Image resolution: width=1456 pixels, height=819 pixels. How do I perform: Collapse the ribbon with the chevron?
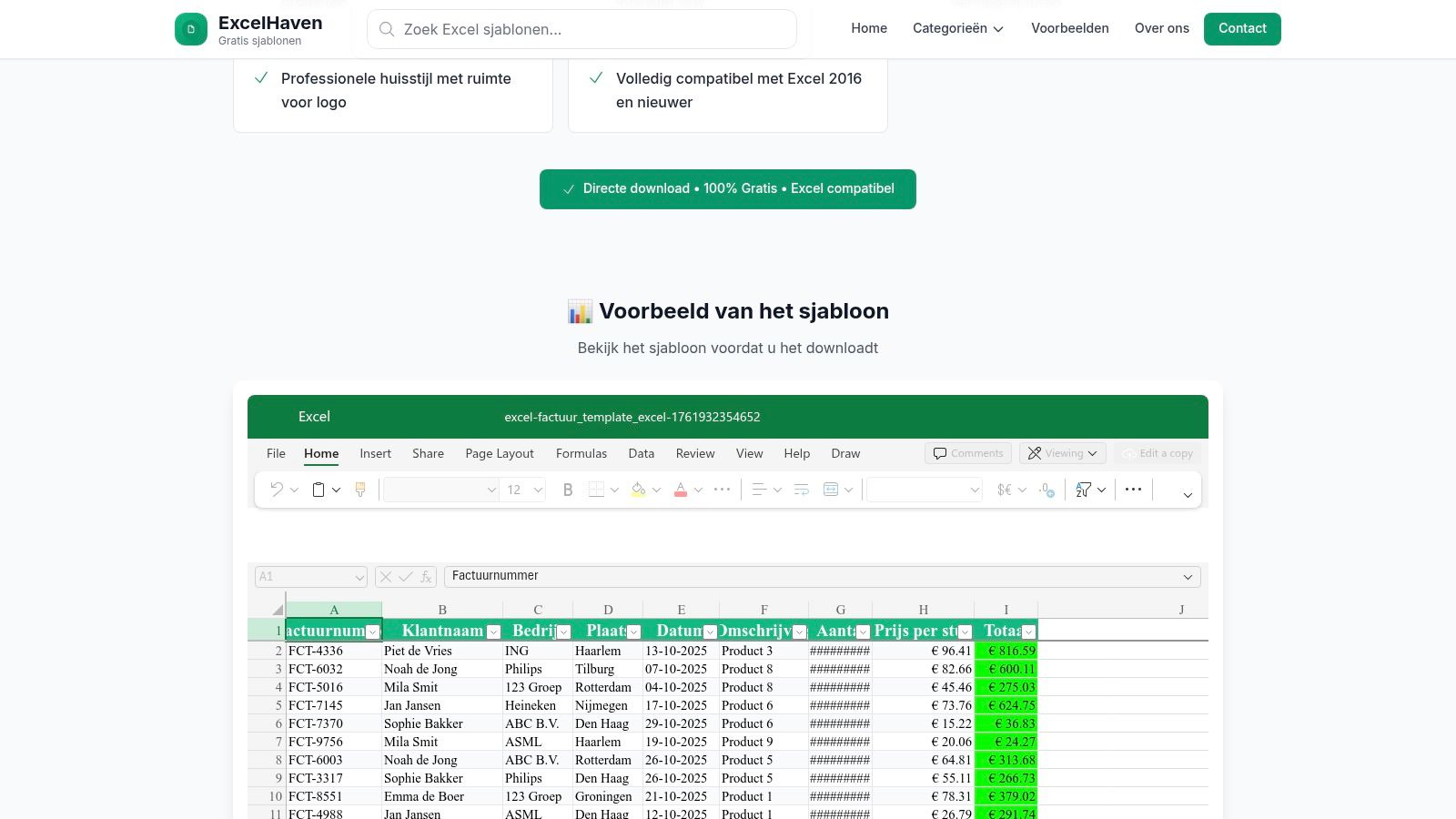pyautogui.click(x=1188, y=495)
